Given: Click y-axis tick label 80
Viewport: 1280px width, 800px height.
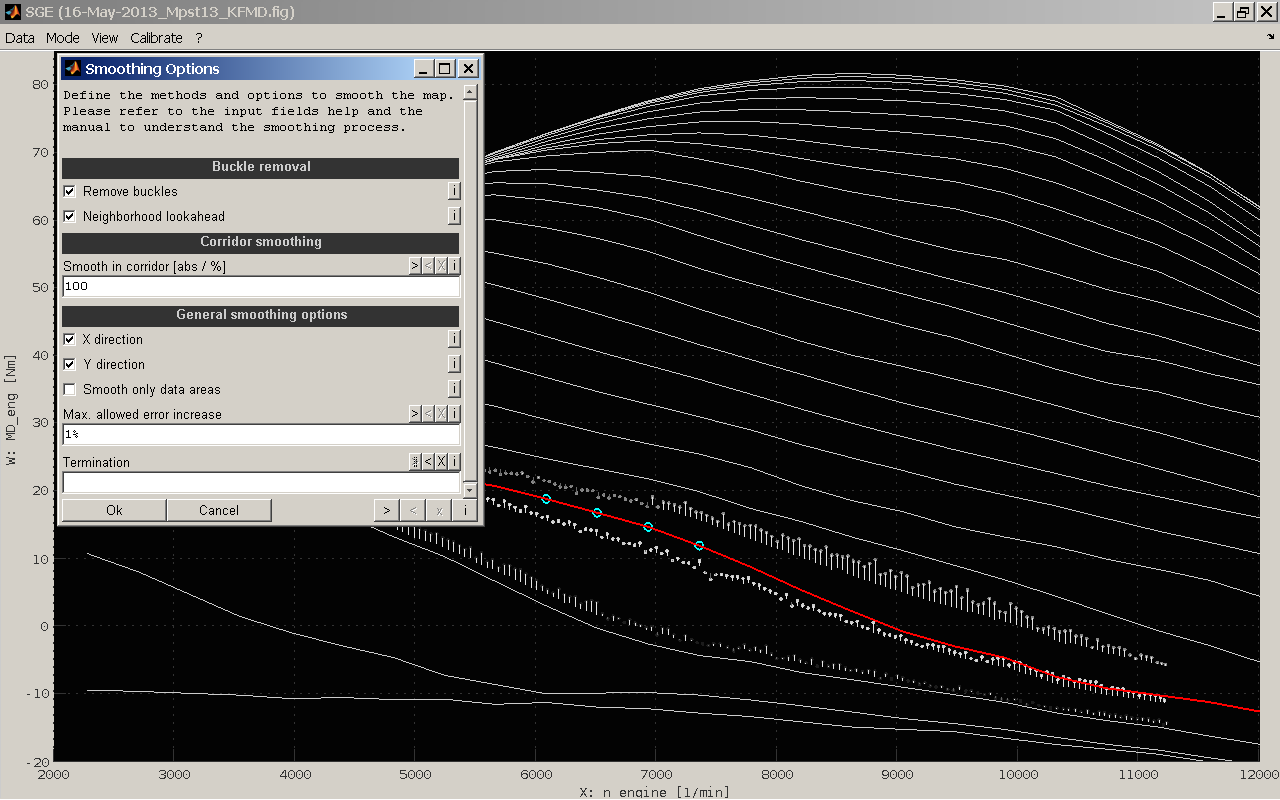Looking at the screenshot, I should (x=40, y=84).
